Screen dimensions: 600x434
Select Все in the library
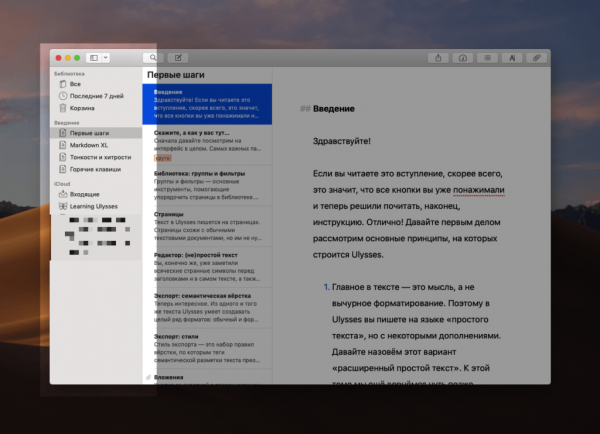96,84
